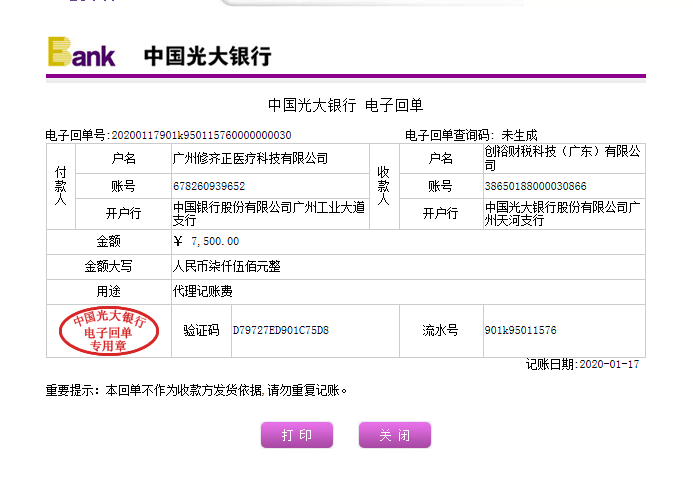This screenshot has height=490, width=693.
Task: Click the 重要提示 notice text
Action: point(196,390)
